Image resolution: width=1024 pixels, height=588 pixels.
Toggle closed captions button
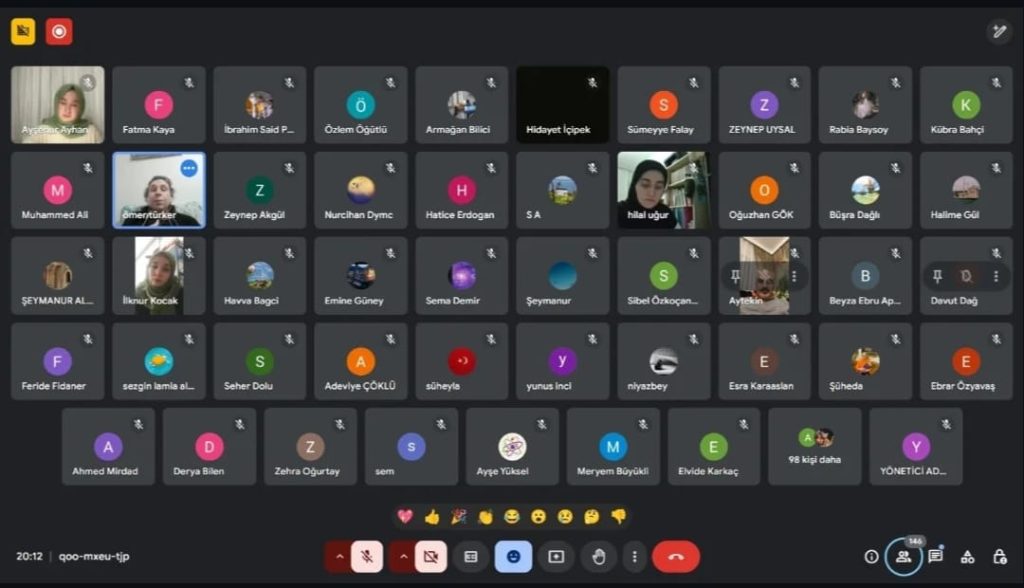[471, 557]
